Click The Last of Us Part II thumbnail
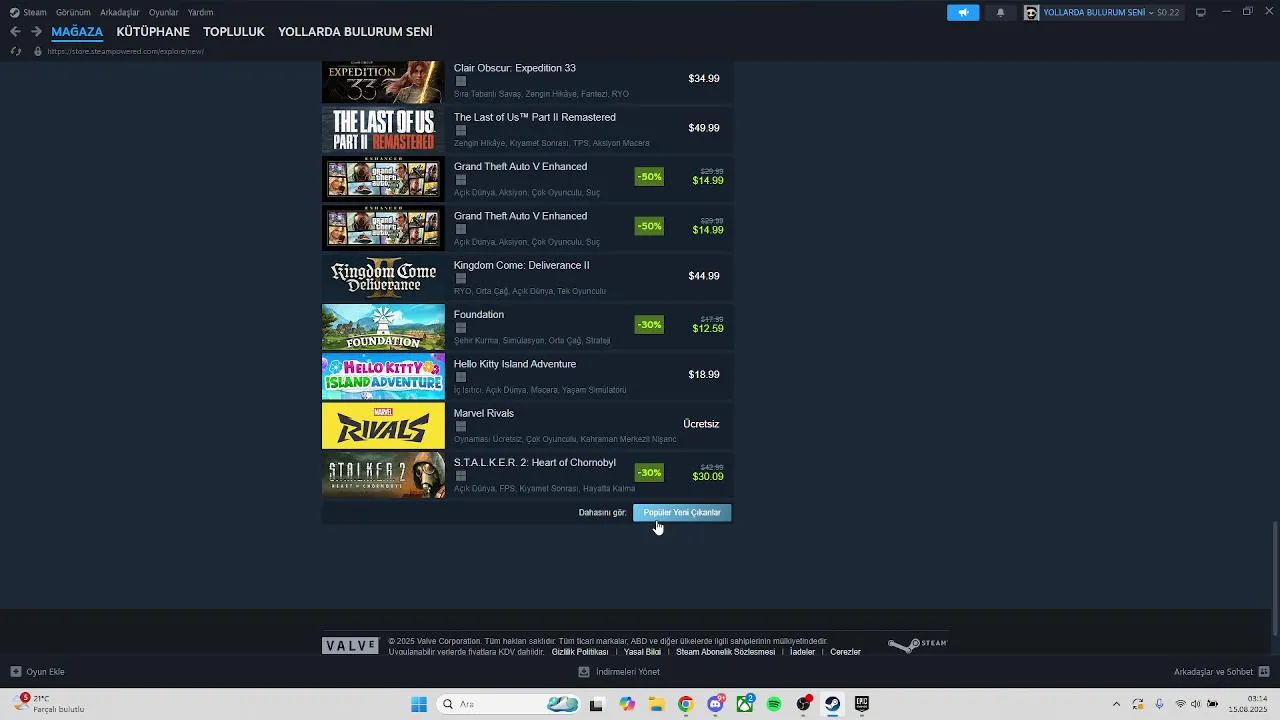 tap(383, 129)
